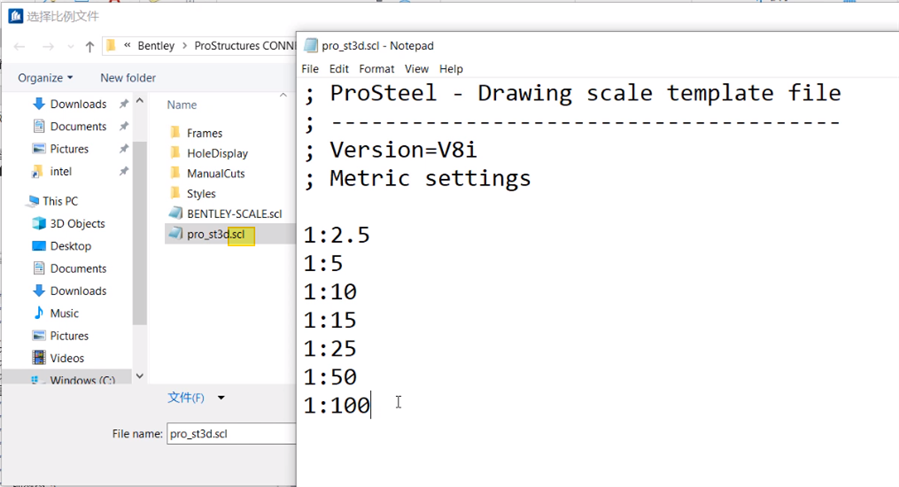Go back in the file dialog
The width and height of the screenshot is (899, 487).
tap(19, 46)
